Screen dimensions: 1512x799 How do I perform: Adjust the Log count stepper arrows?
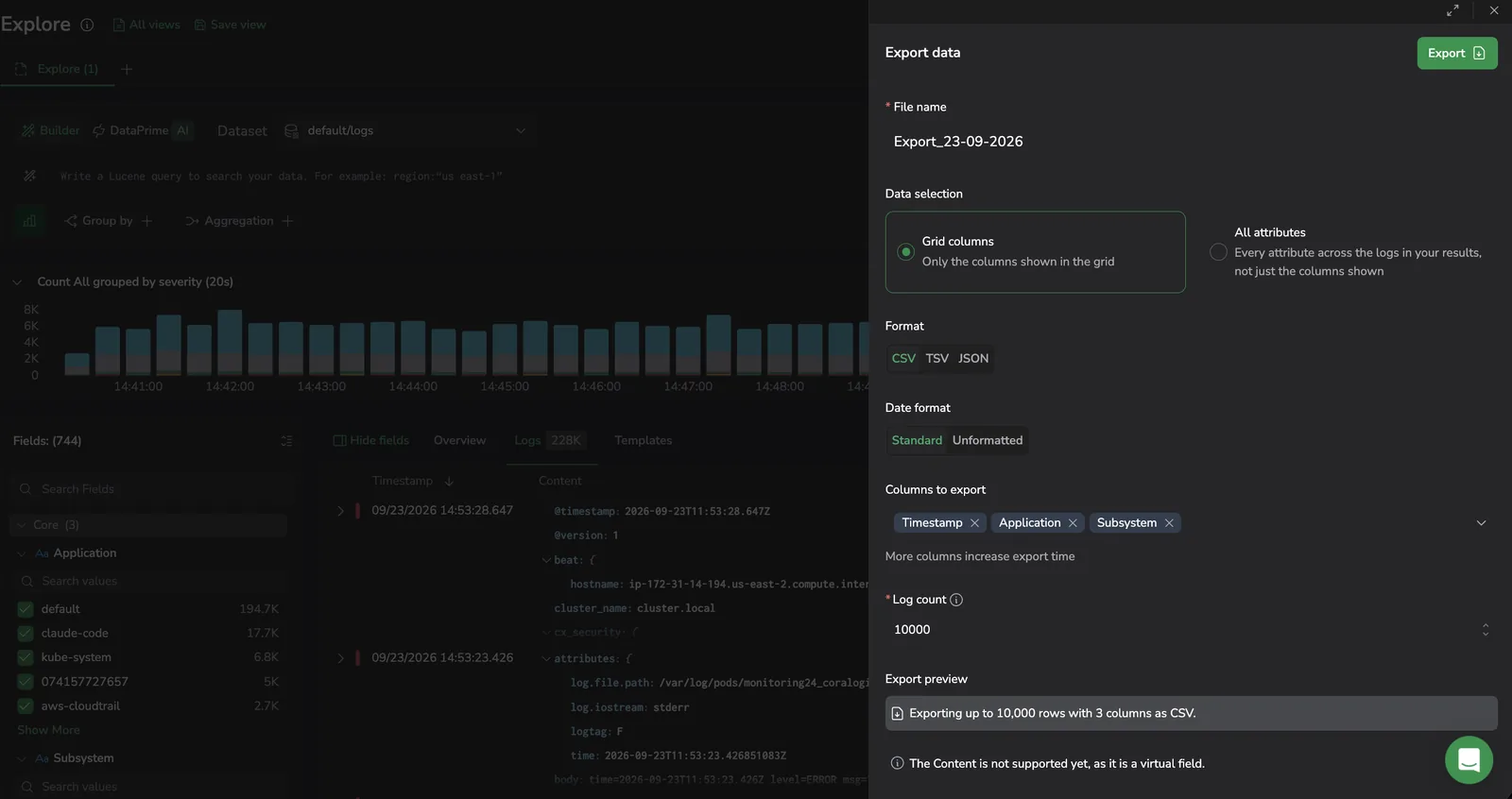(1486, 630)
